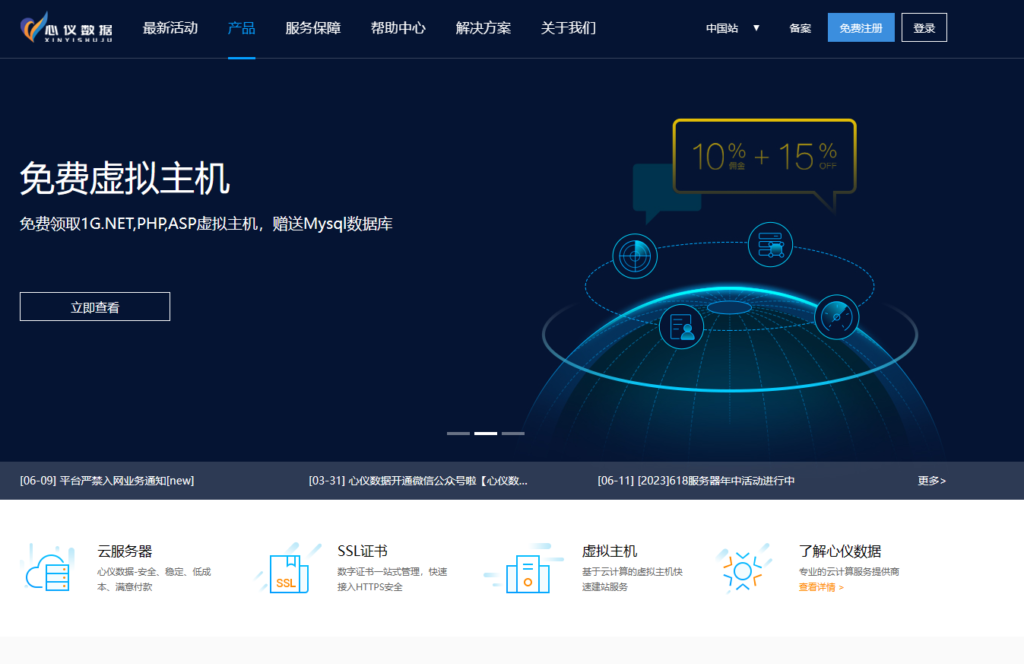The image size is (1024, 664).
Task: Click the 心仪数据 logo in header
Action: pyautogui.click(x=67, y=27)
